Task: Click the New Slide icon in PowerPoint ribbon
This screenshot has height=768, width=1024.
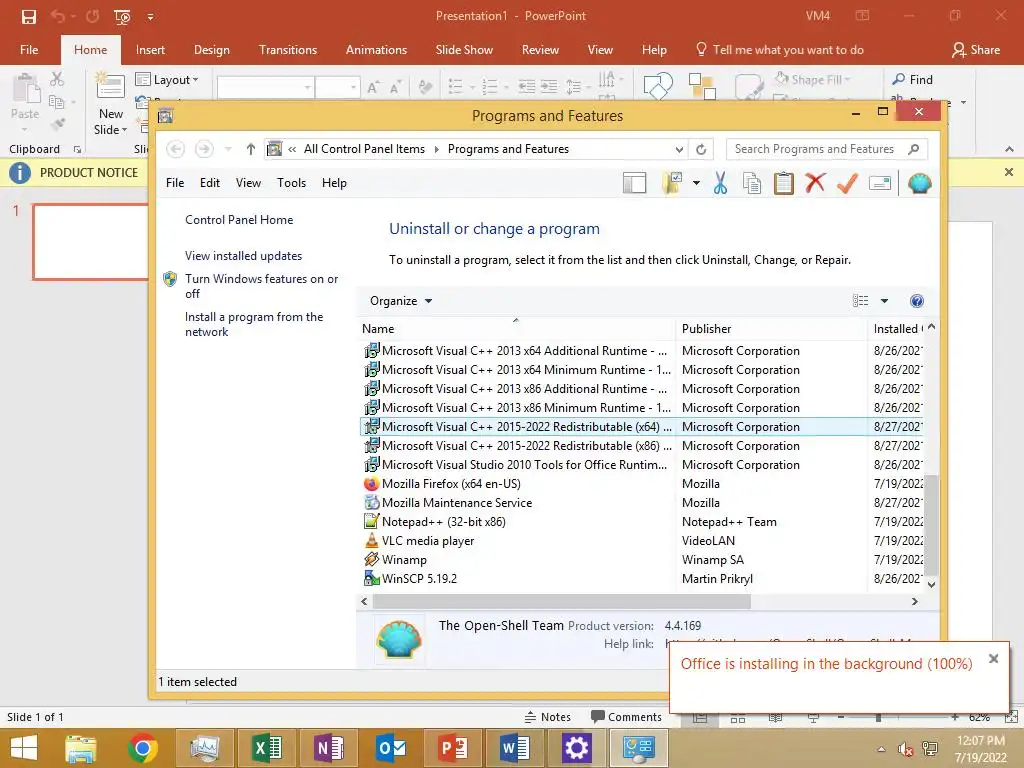Action: pyautogui.click(x=110, y=88)
